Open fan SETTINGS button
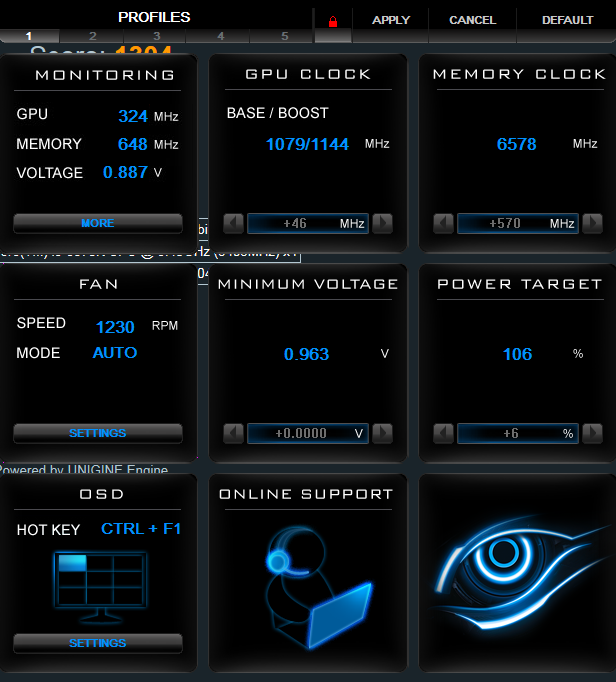The image size is (616, 682). pyautogui.click(x=98, y=434)
